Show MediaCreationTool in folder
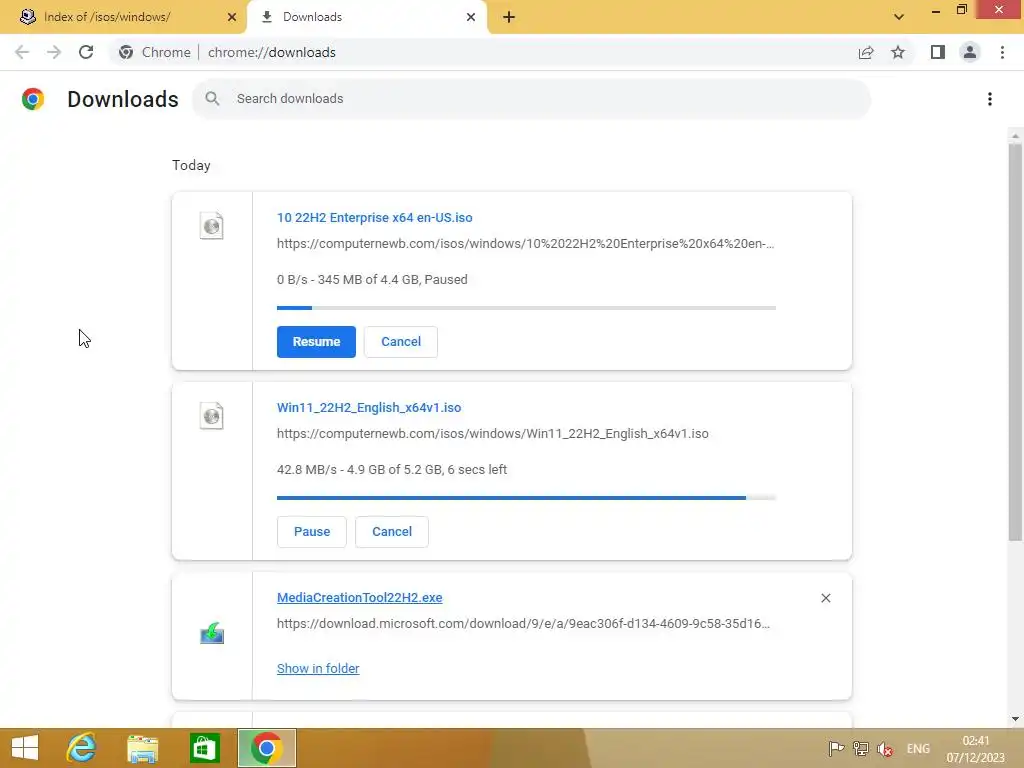Screen dimensions: 1024x768 tap(318, 668)
